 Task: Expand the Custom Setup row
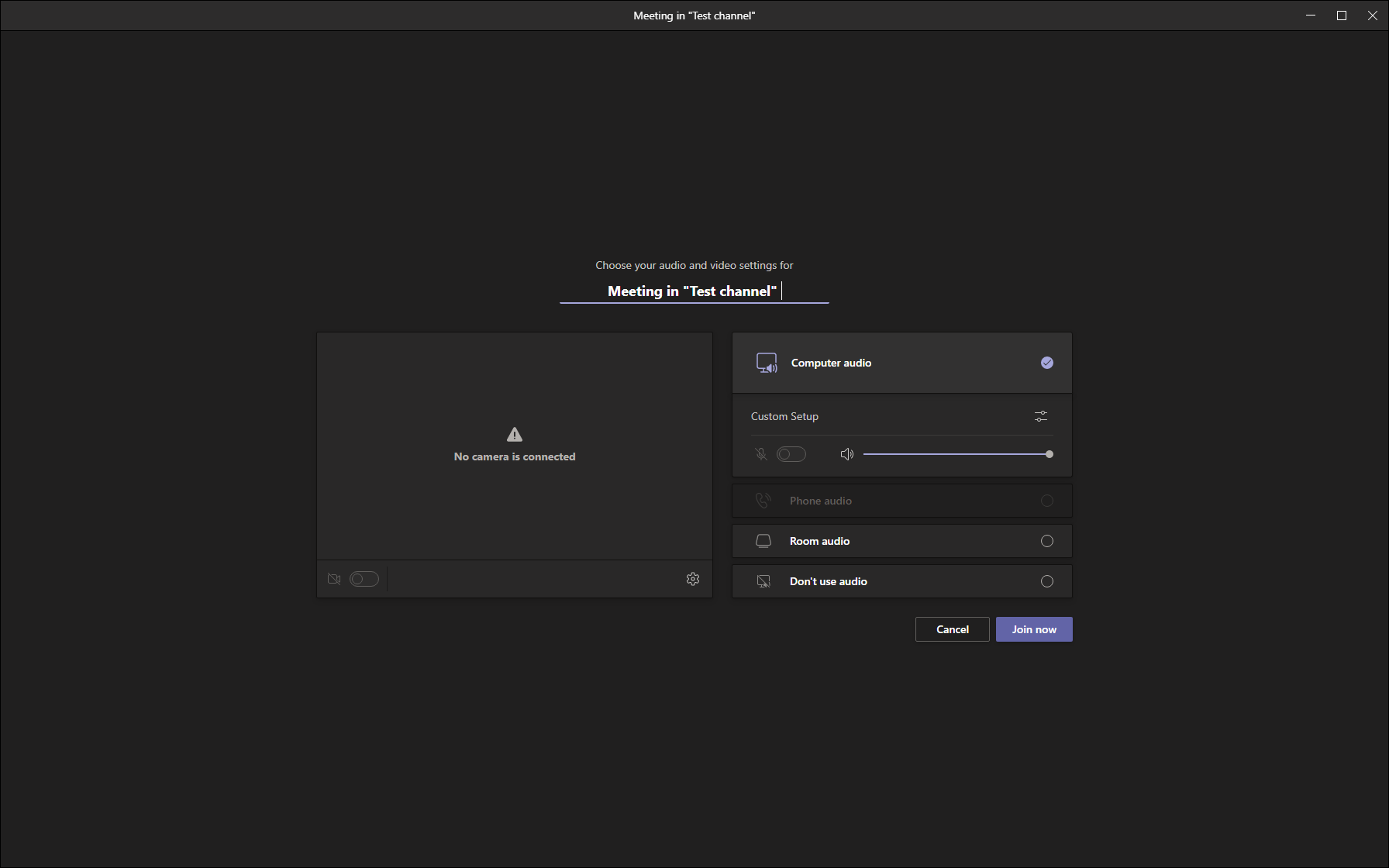tap(784, 416)
